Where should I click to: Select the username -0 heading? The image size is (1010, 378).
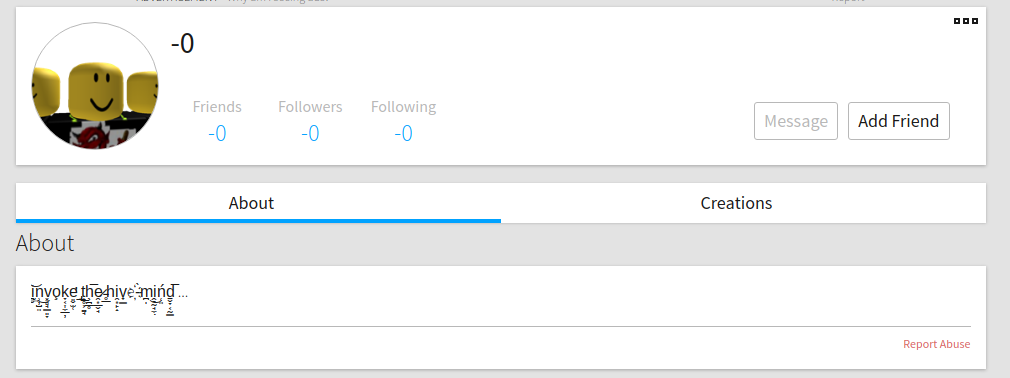(x=182, y=44)
